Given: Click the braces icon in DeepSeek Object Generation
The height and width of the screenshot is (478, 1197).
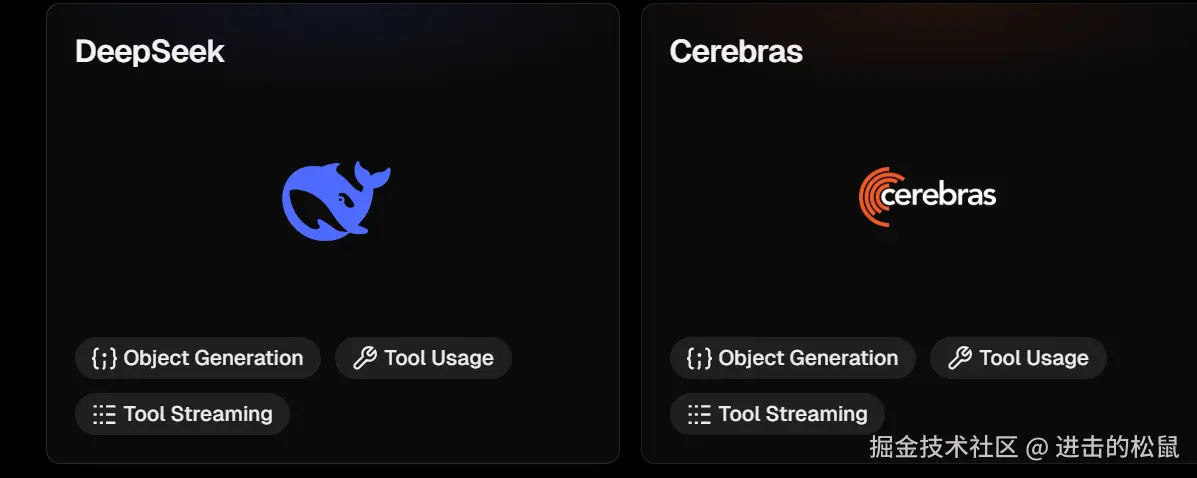Looking at the screenshot, I should (104, 358).
